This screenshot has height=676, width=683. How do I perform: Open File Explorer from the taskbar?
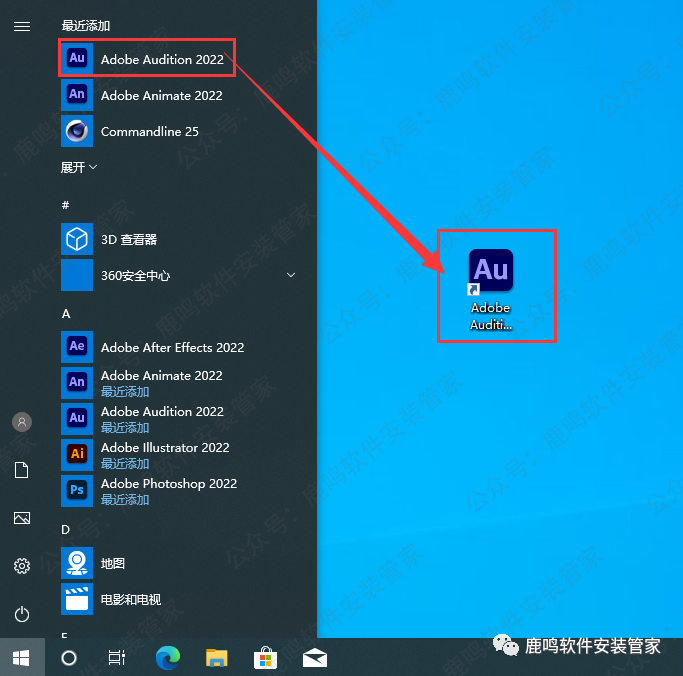click(217, 657)
